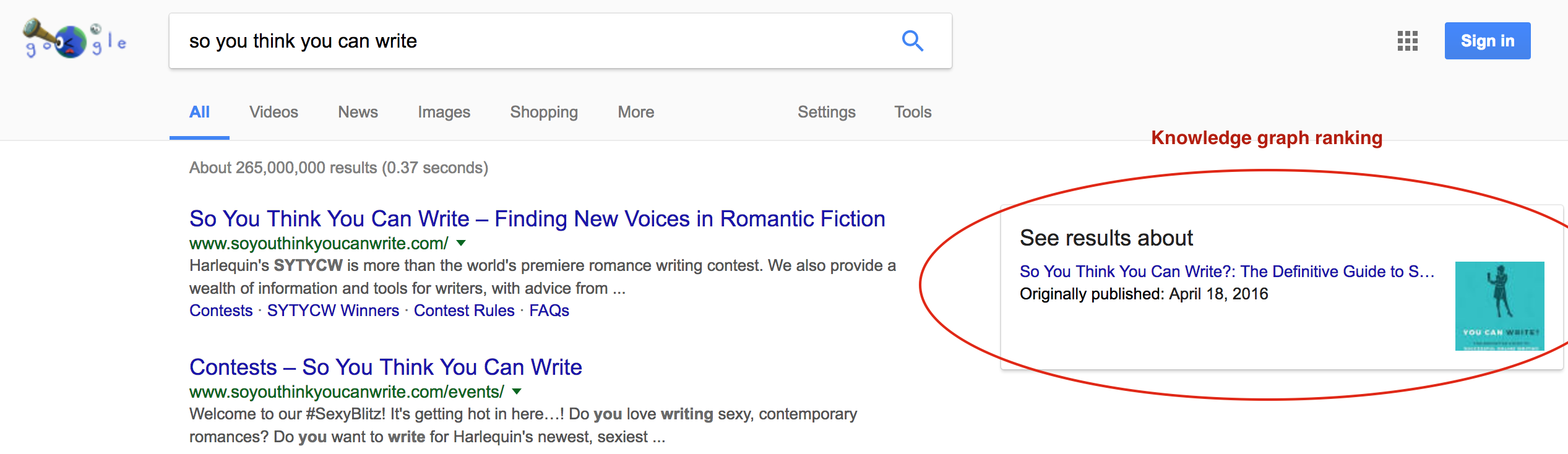Open the Contests sitelink
This screenshot has width=1568, height=454.
tap(221, 311)
